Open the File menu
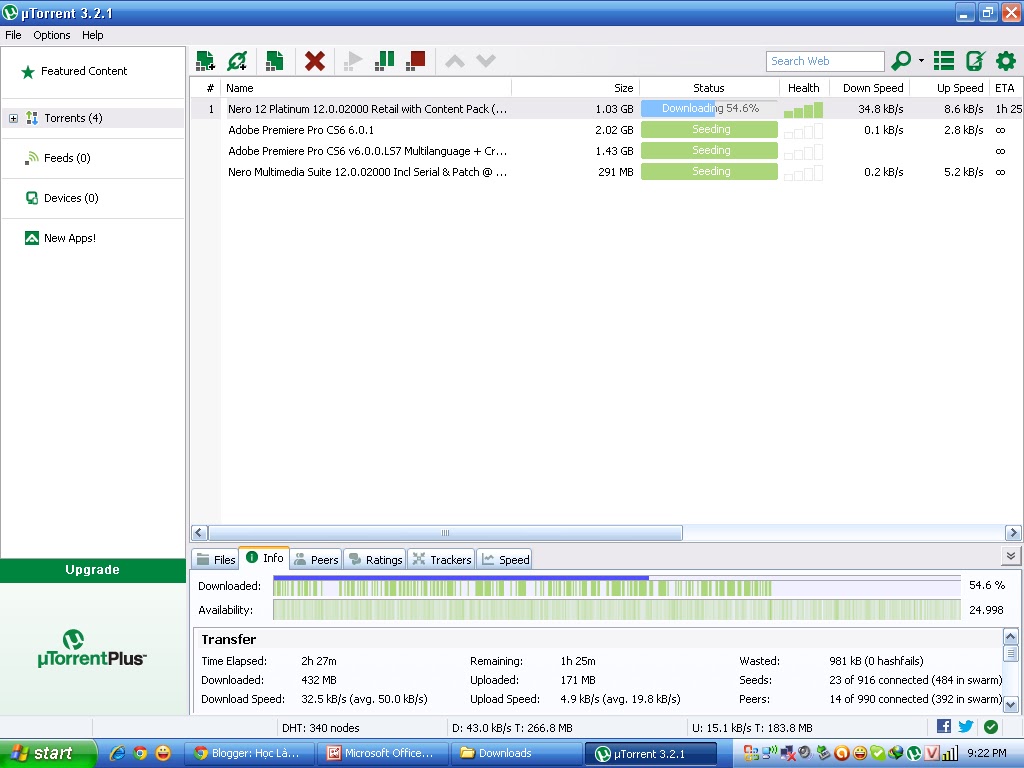 13,35
